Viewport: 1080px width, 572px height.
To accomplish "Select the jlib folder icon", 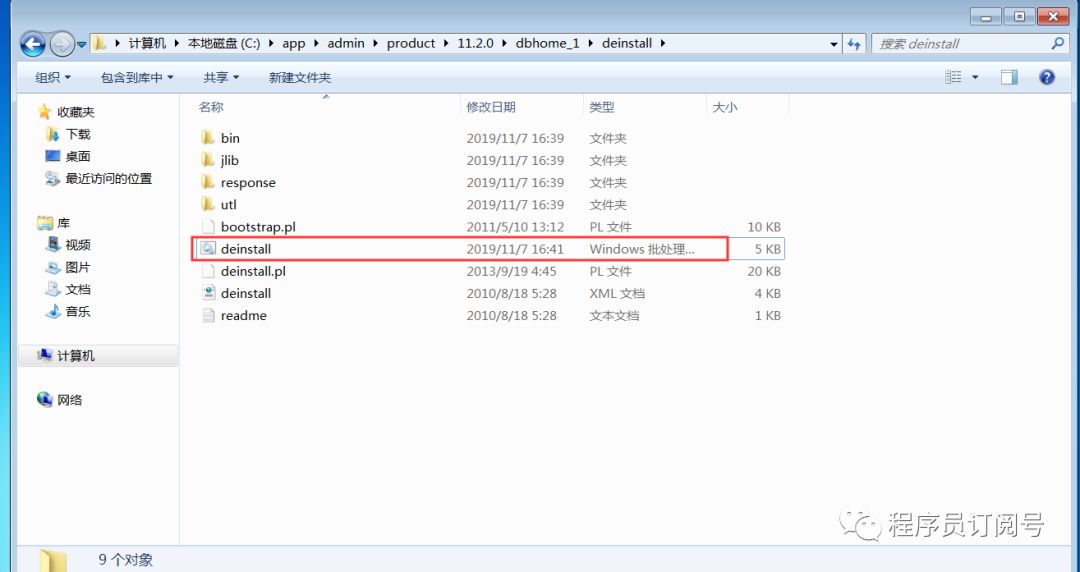I will pyautogui.click(x=208, y=160).
